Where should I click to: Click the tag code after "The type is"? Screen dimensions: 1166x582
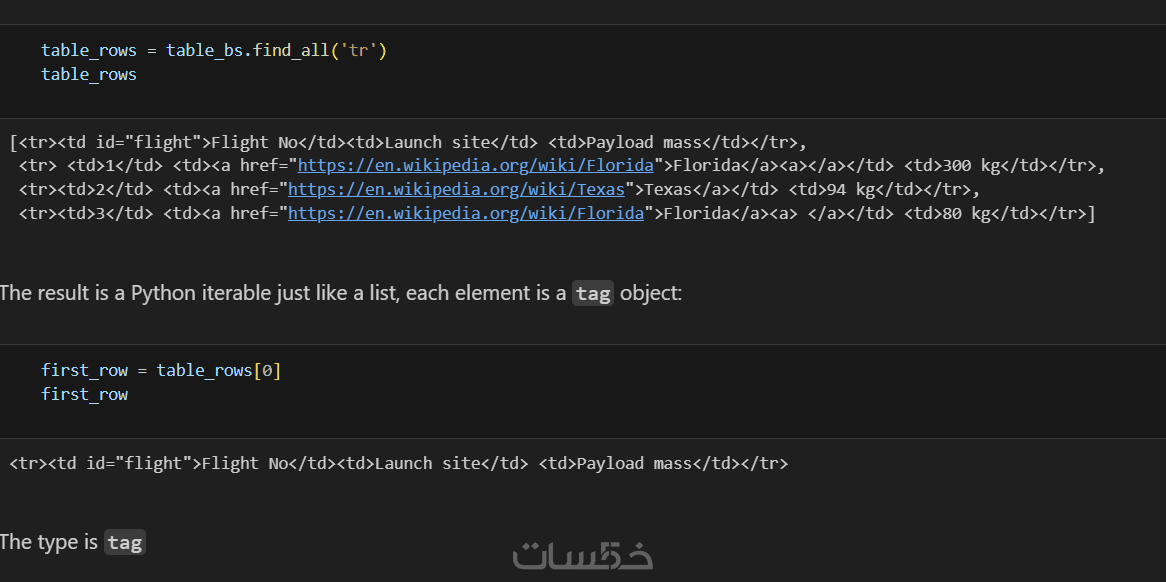pos(125,543)
